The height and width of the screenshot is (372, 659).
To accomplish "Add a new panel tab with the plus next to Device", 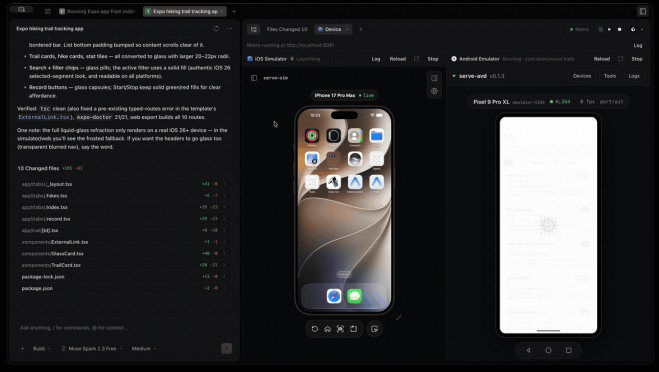I will coord(360,29).
